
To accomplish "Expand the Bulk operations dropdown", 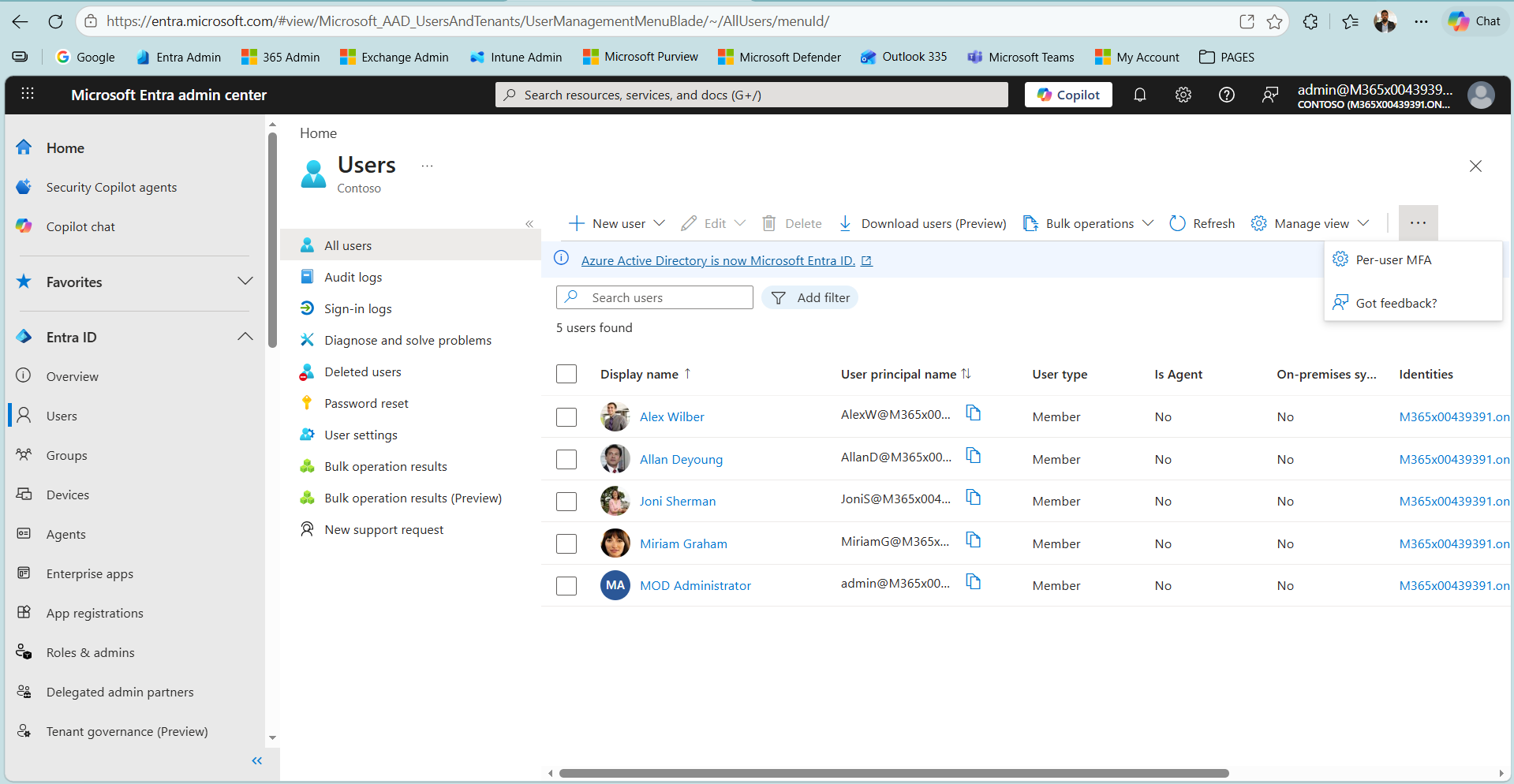I will (x=1147, y=223).
